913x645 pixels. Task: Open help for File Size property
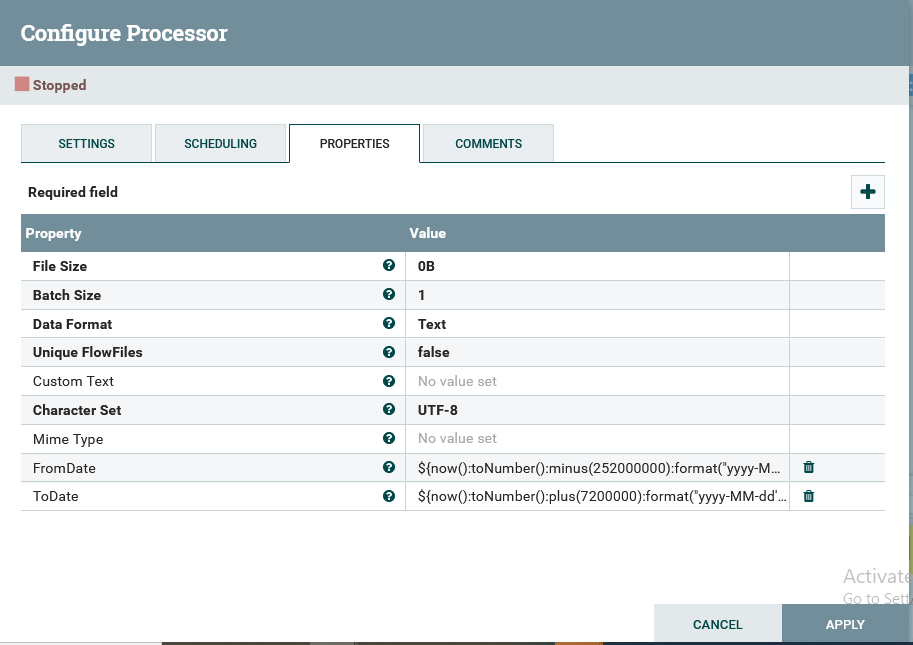(389, 265)
